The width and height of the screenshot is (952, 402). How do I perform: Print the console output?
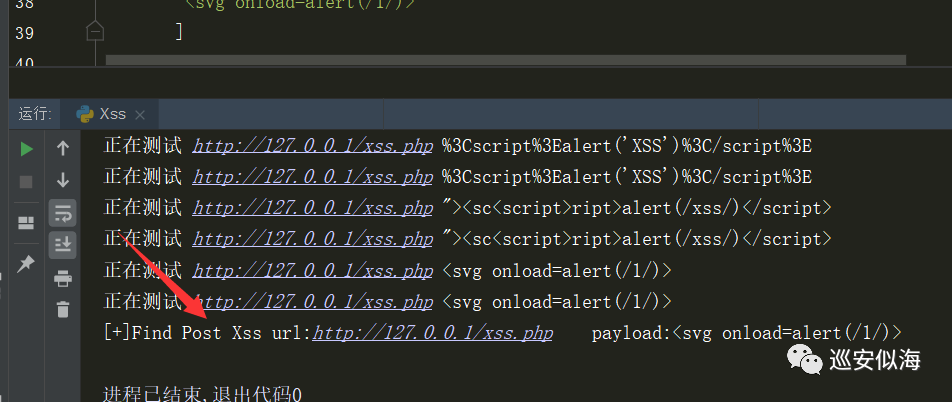pos(63,279)
